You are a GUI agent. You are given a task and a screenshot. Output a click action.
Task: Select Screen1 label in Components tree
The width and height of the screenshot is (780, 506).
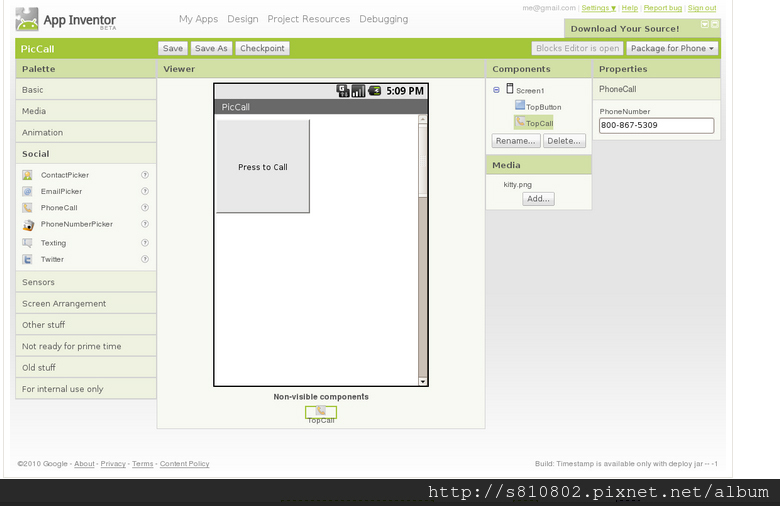tap(530, 91)
